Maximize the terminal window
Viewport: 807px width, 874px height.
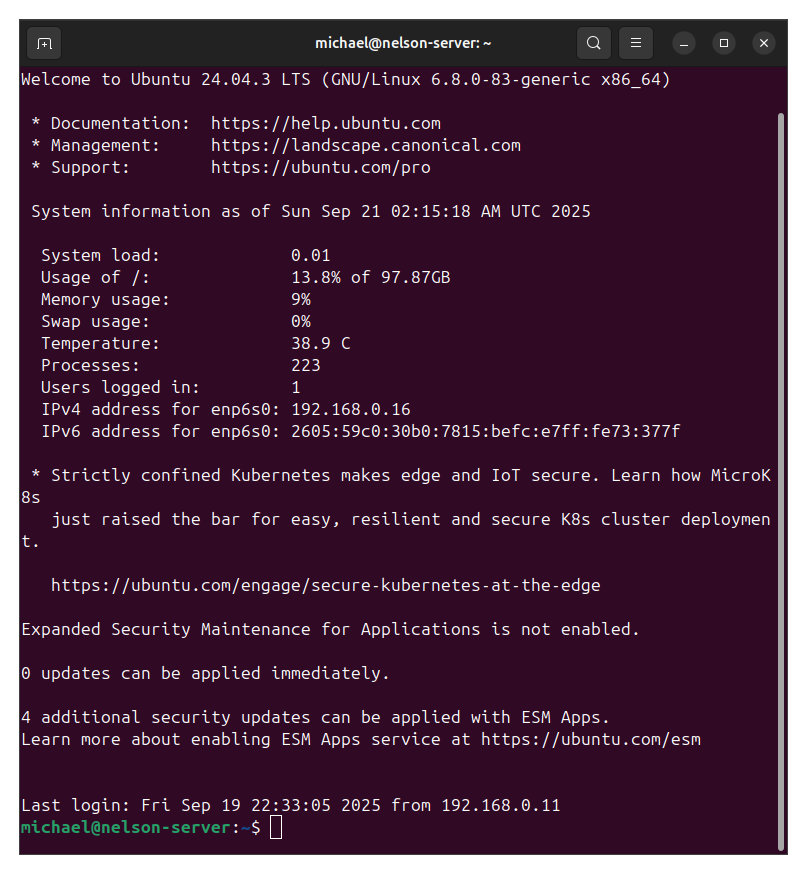(724, 43)
